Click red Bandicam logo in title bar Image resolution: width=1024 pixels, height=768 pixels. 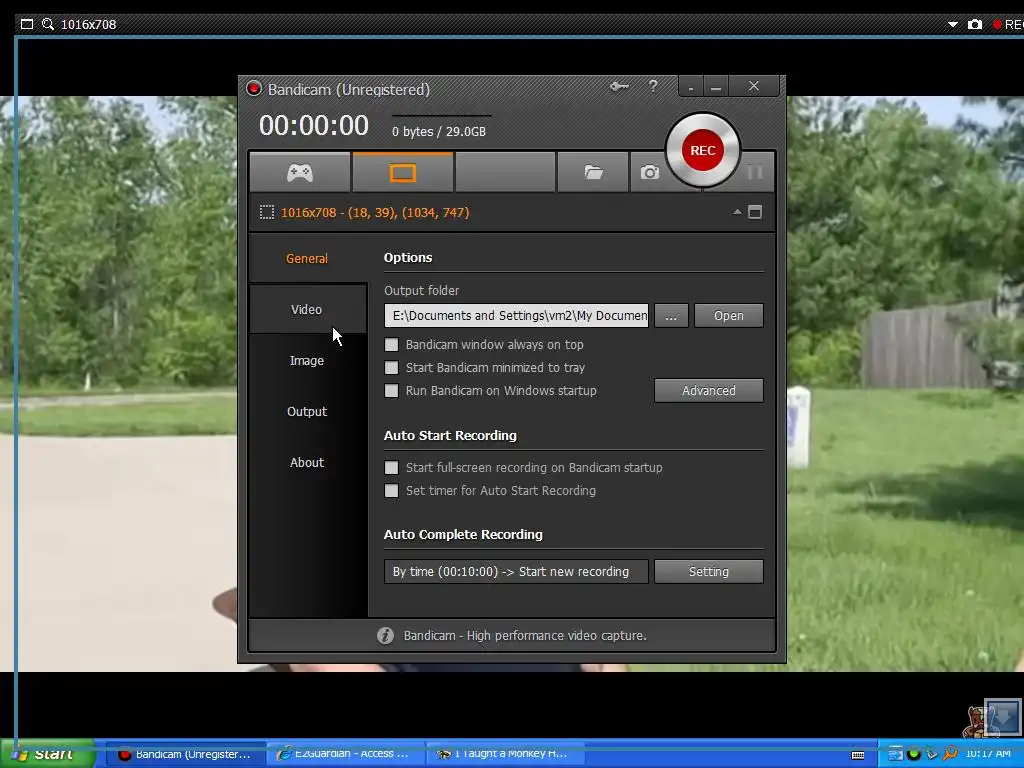tap(254, 89)
